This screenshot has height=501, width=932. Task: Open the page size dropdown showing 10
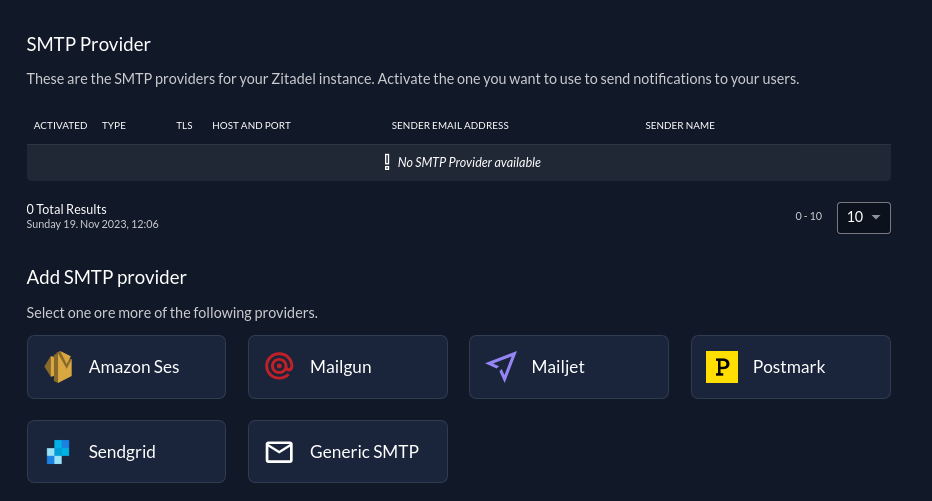pos(863,217)
